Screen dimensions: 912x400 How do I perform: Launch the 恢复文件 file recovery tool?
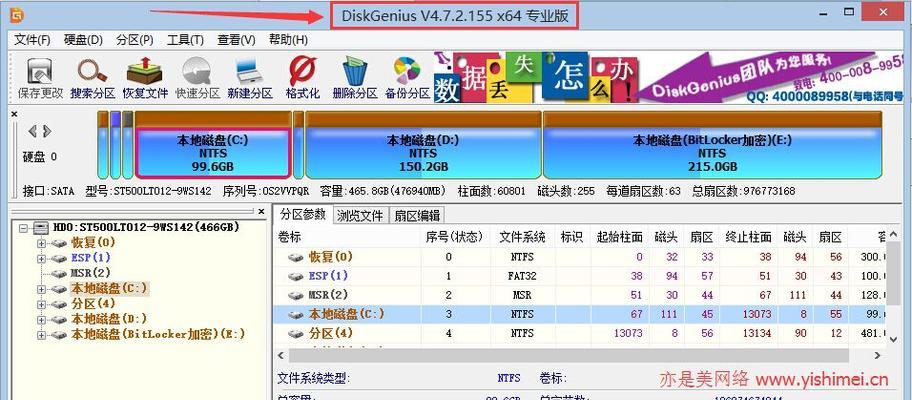pos(145,78)
